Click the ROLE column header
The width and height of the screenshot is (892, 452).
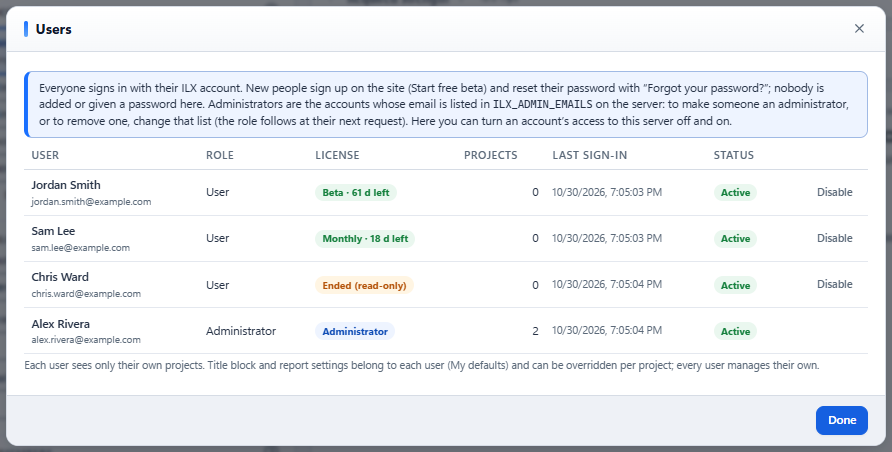(x=220, y=155)
